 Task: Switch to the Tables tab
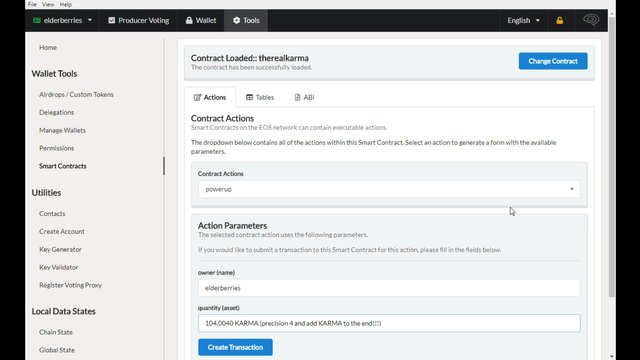[x=260, y=97]
